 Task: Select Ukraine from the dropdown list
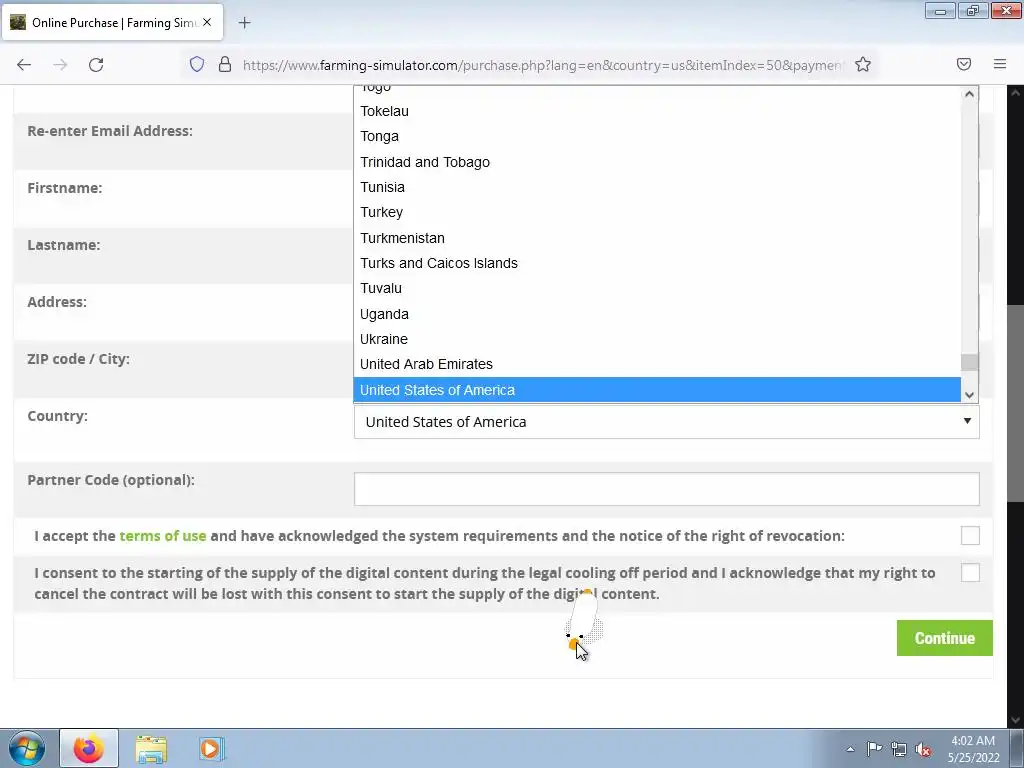point(657,340)
